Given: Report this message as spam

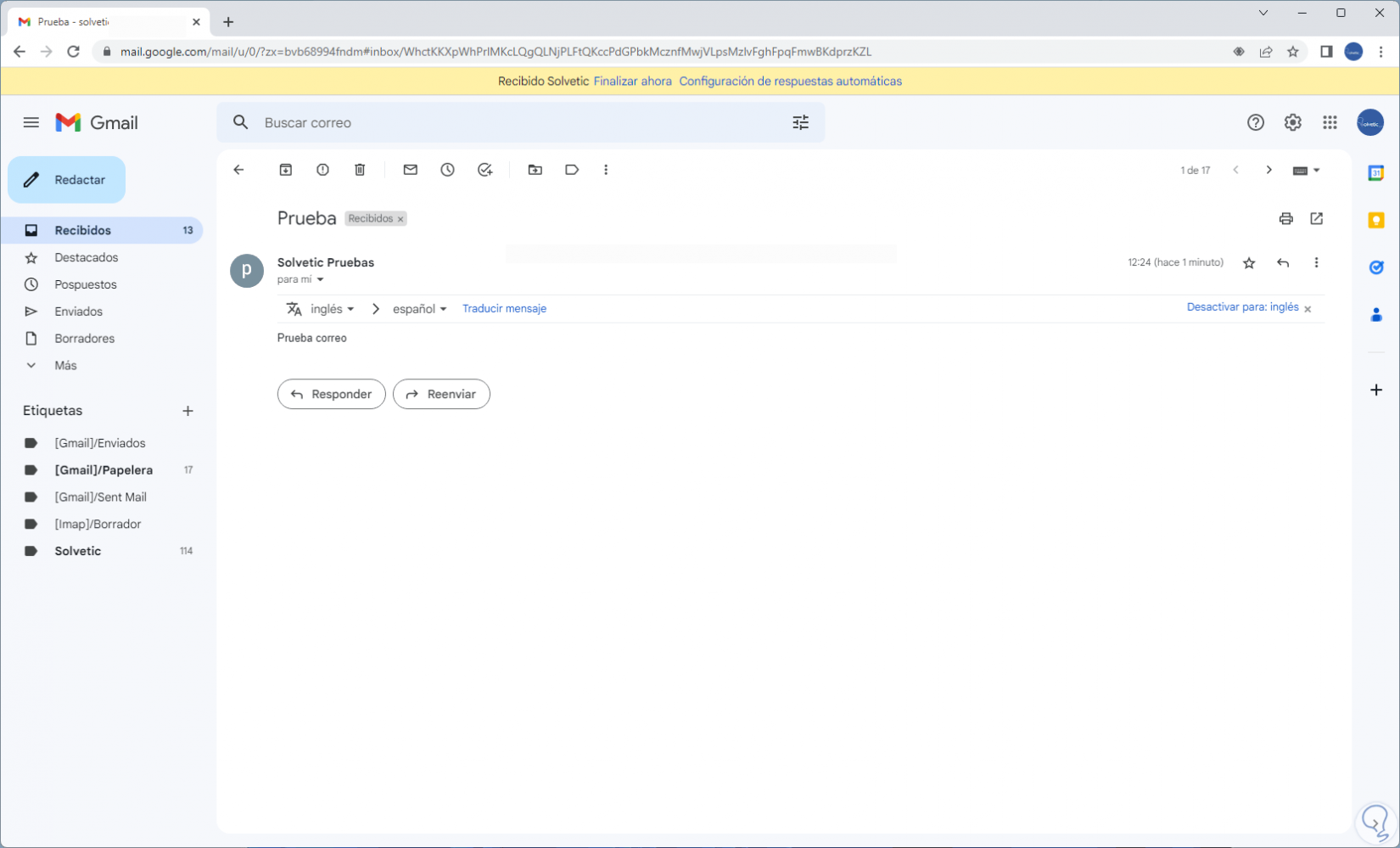Looking at the screenshot, I should coord(322,170).
